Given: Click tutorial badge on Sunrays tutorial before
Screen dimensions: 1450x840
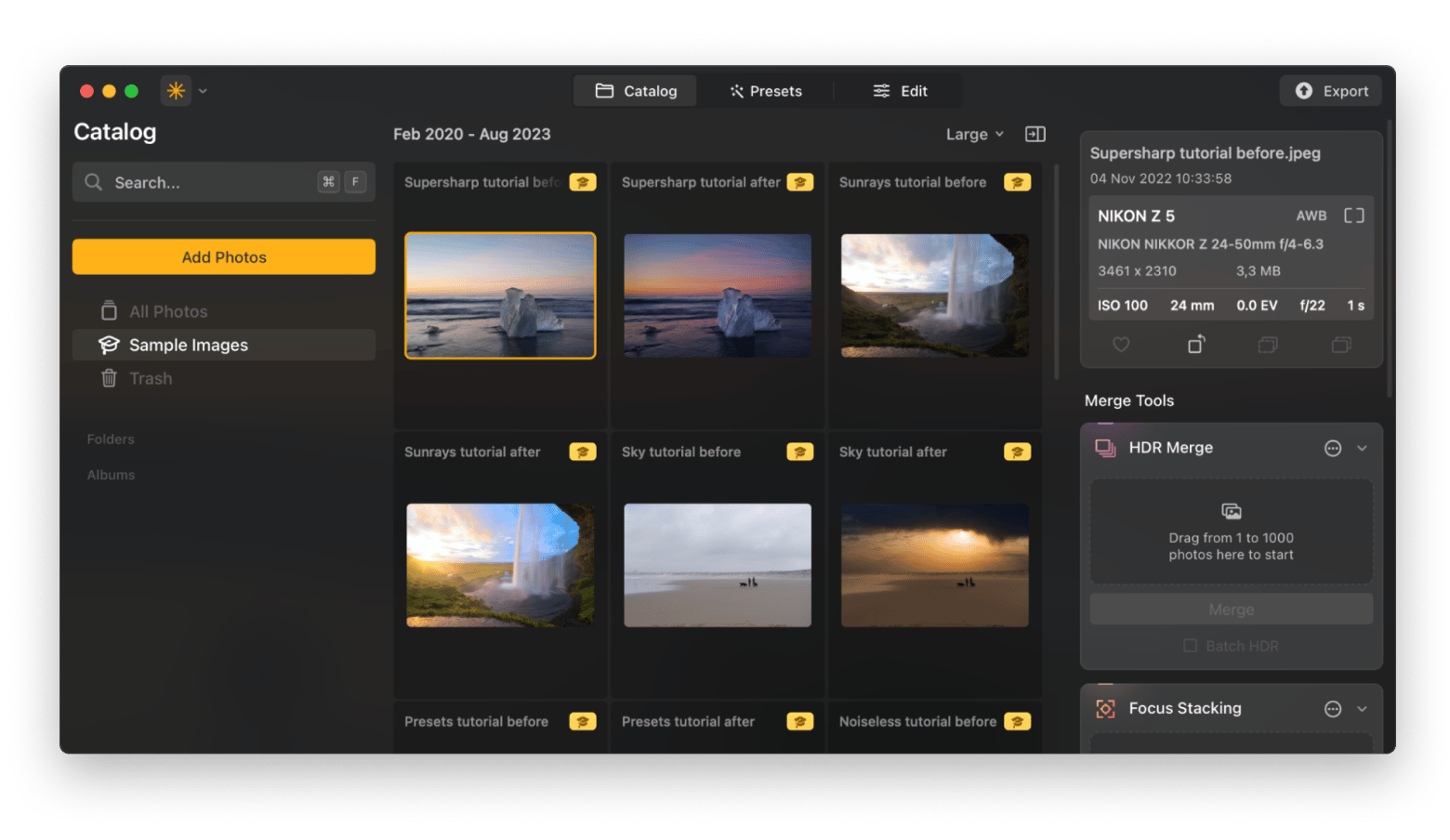Looking at the screenshot, I should [1017, 183].
